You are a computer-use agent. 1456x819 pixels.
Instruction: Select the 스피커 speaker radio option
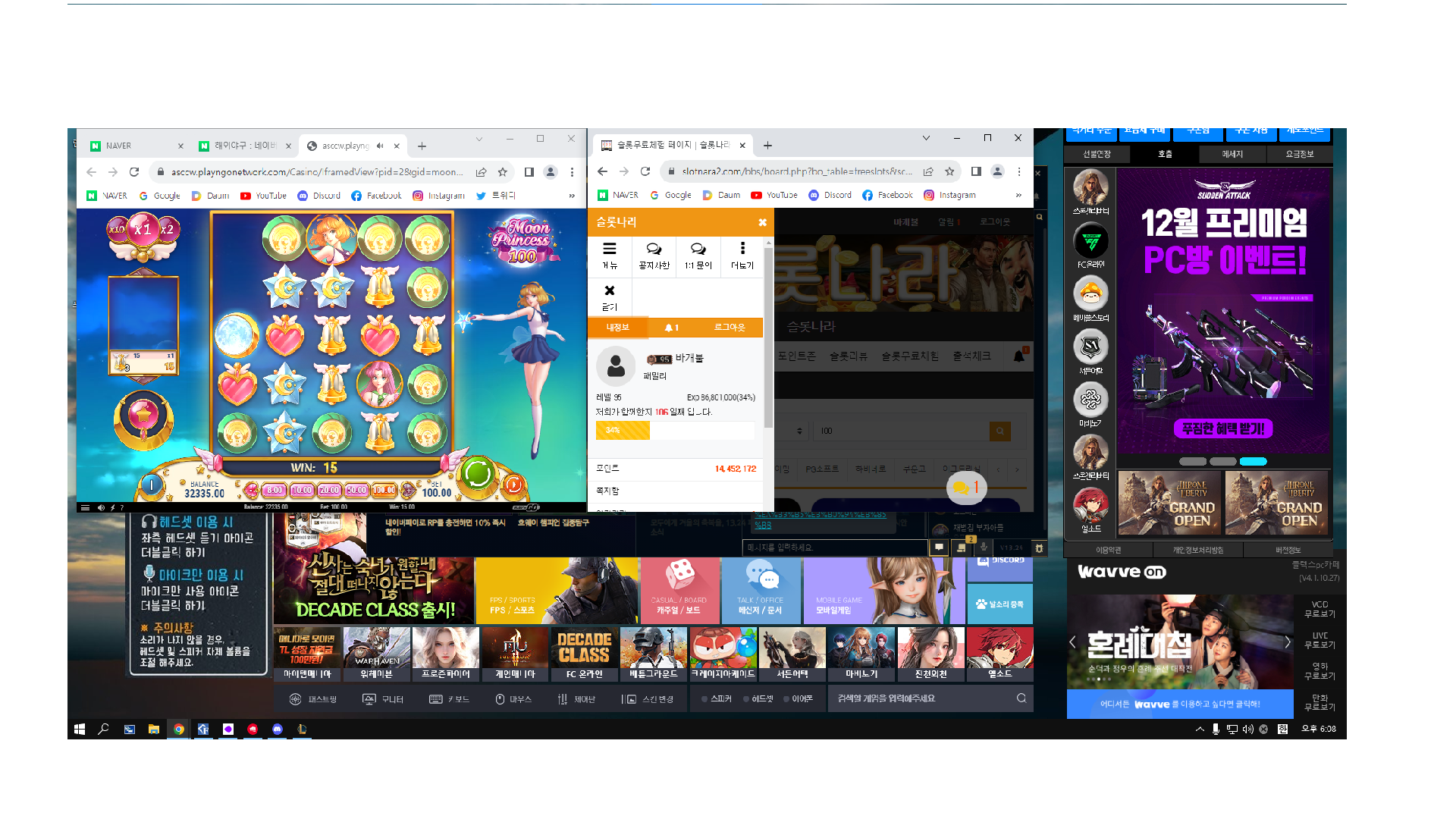(x=717, y=698)
